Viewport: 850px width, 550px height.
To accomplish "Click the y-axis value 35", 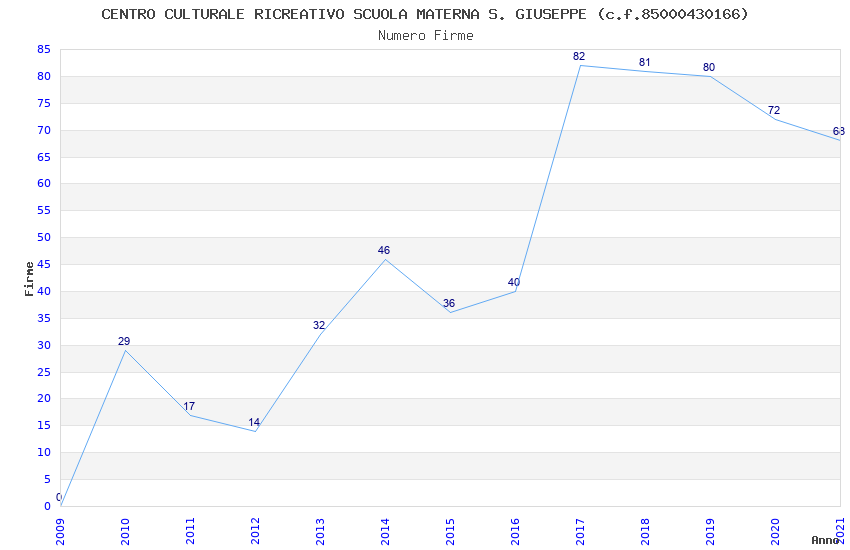I will (44, 319).
